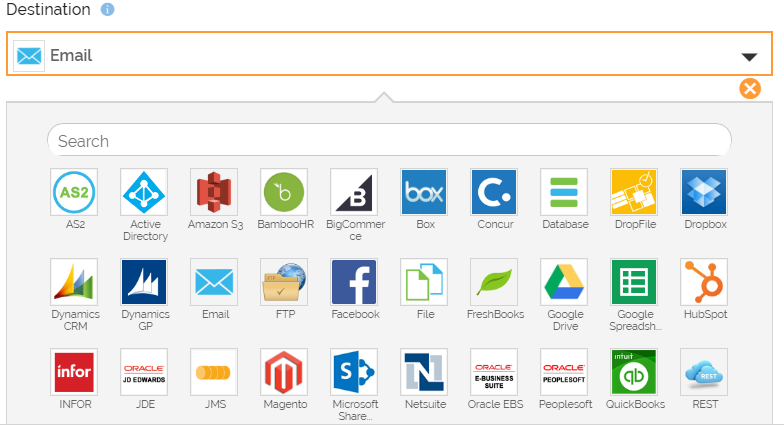Pick the Active Directory connector
The width and height of the screenshot is (784, 425).
(x=145, y=192)
